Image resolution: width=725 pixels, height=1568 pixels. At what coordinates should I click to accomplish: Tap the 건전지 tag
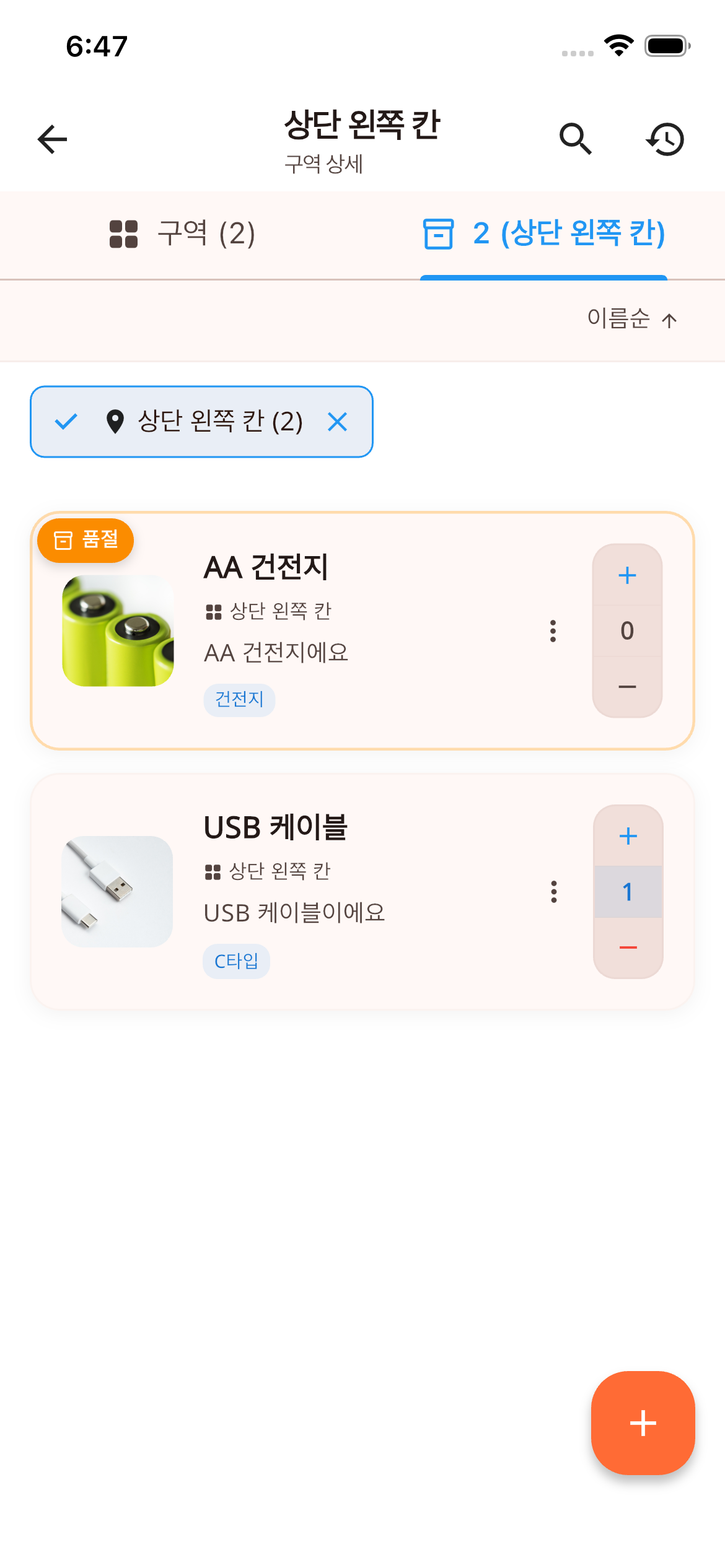point(239,700)
